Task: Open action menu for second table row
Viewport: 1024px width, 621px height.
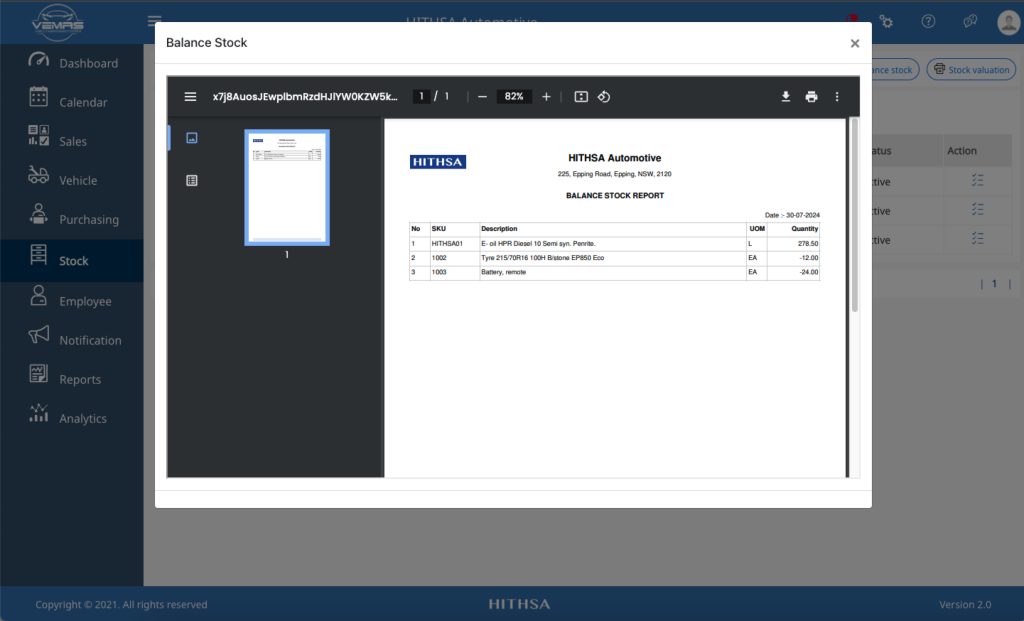Action: (977, 210)
